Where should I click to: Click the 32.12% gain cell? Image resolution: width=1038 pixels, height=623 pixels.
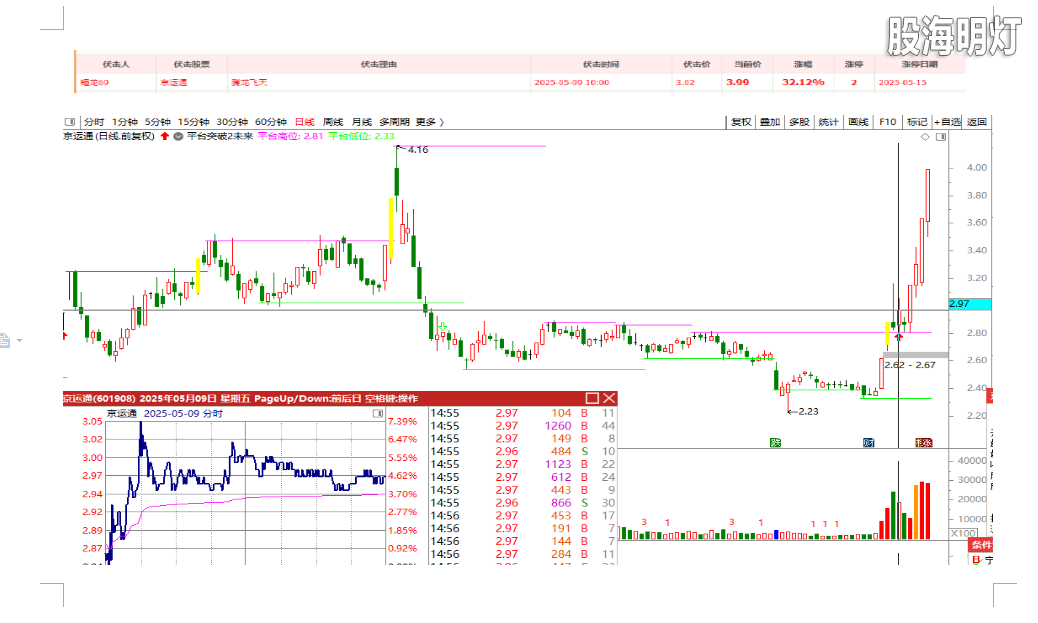(x=803, y=82)
